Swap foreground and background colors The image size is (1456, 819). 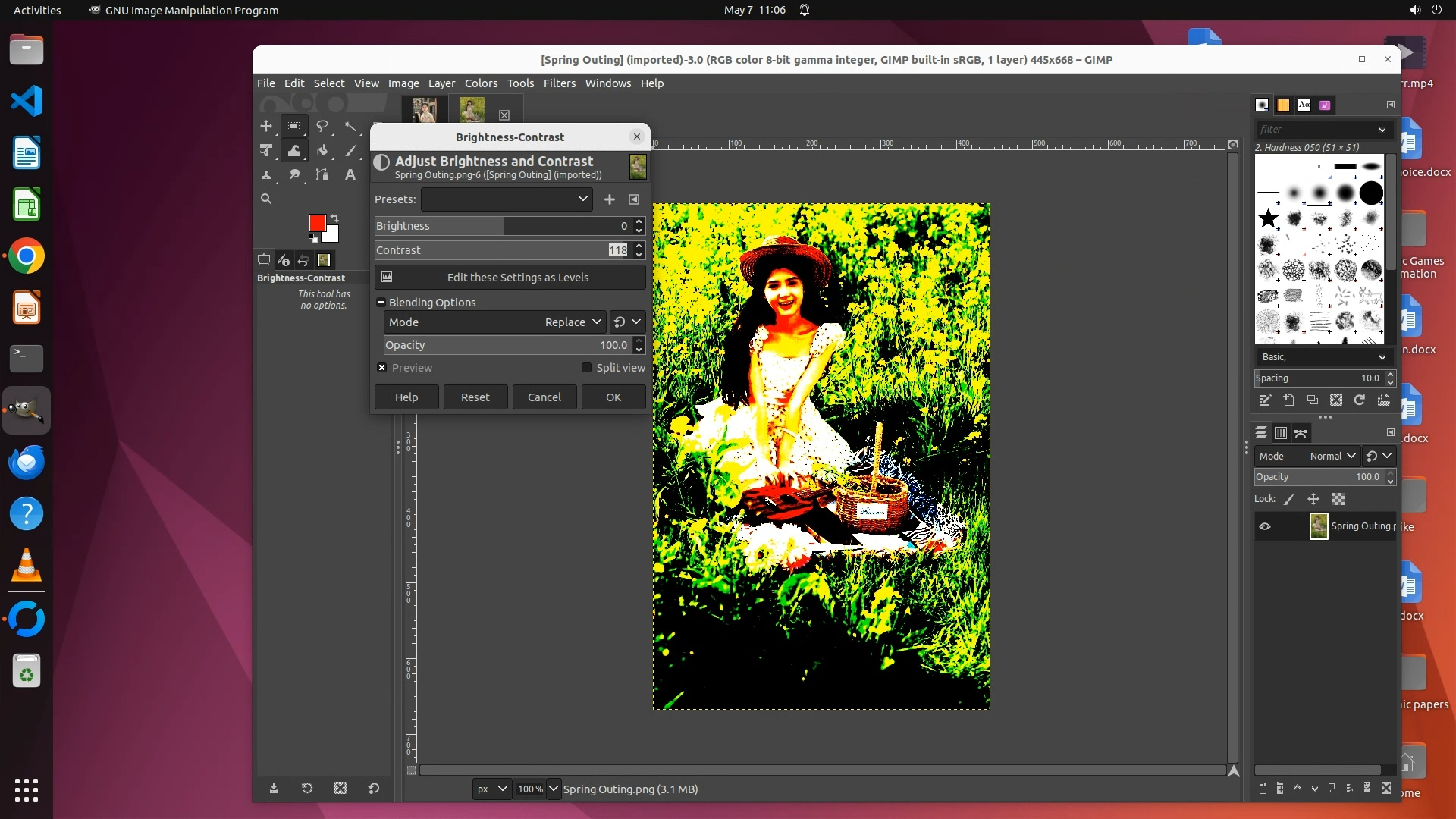click(x=334, y=218)
